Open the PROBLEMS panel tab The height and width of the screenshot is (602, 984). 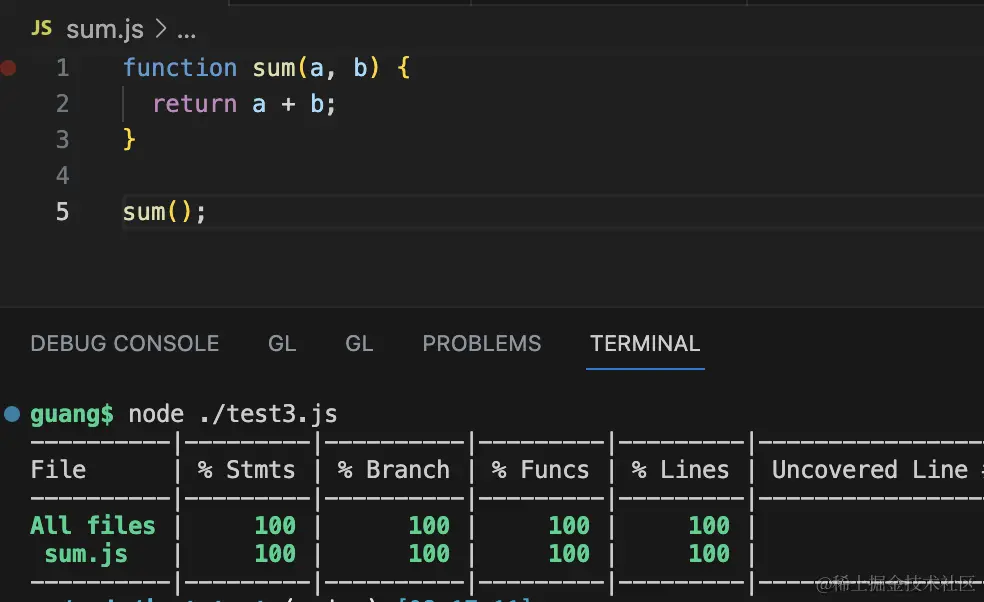[x=482, y=344]
